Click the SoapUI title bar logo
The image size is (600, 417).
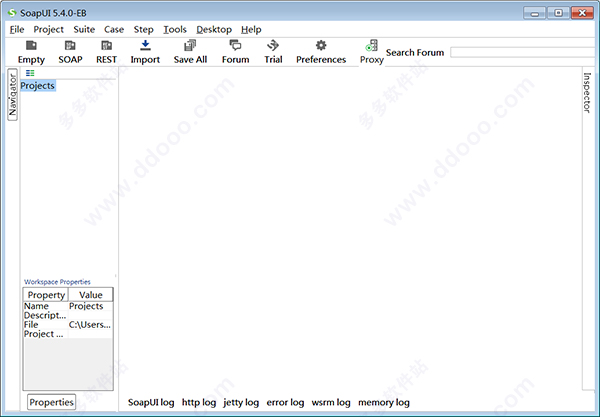click(12, 13)
